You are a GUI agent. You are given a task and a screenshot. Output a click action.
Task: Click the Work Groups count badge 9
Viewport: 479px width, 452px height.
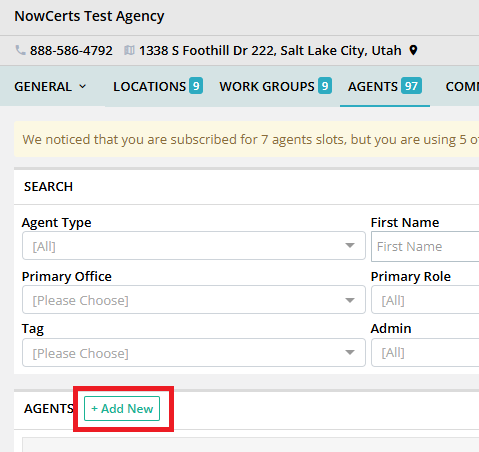click(x=325, y=86)
